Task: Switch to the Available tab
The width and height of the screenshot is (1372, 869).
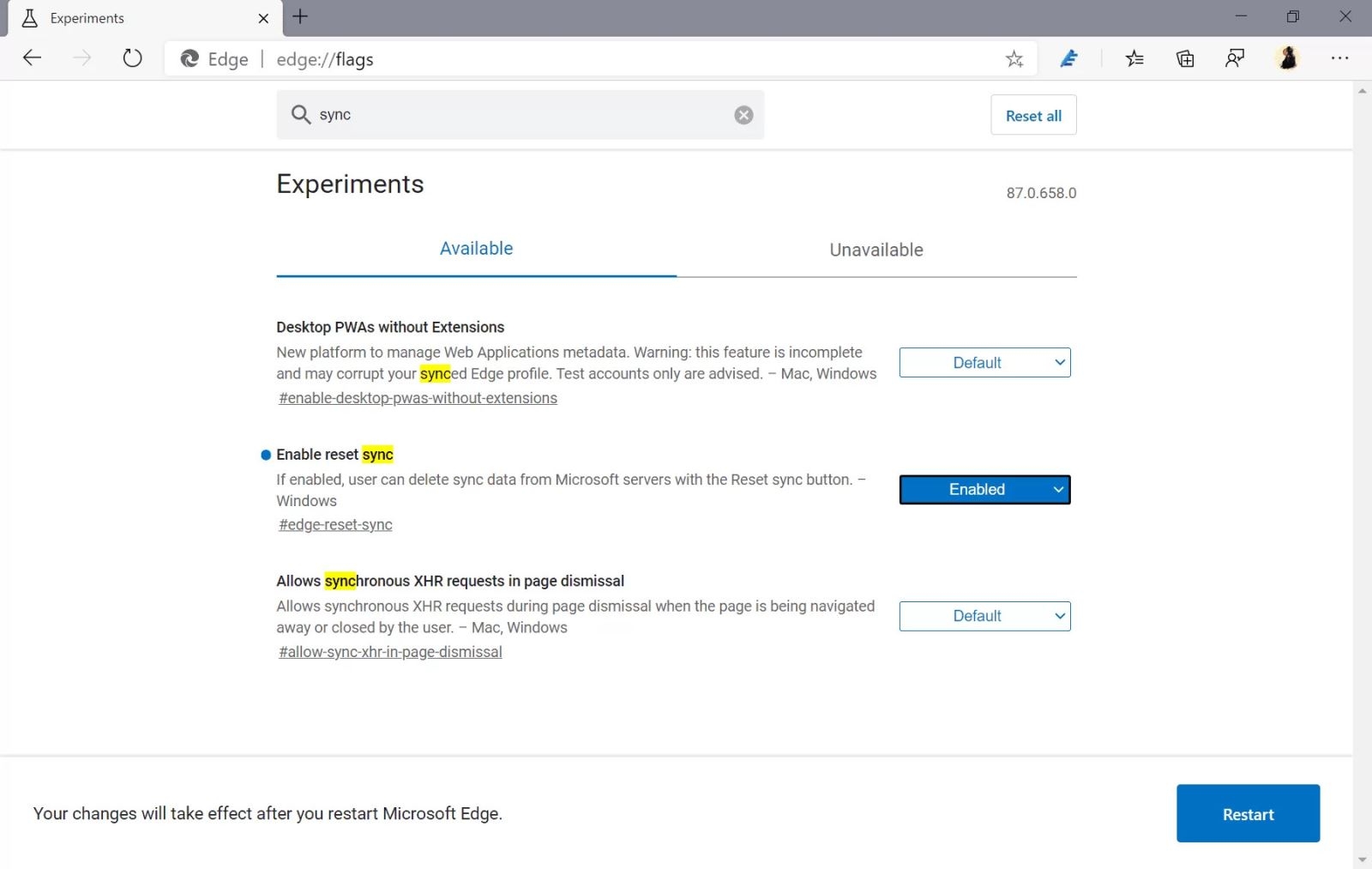Action: coord(476,249)
